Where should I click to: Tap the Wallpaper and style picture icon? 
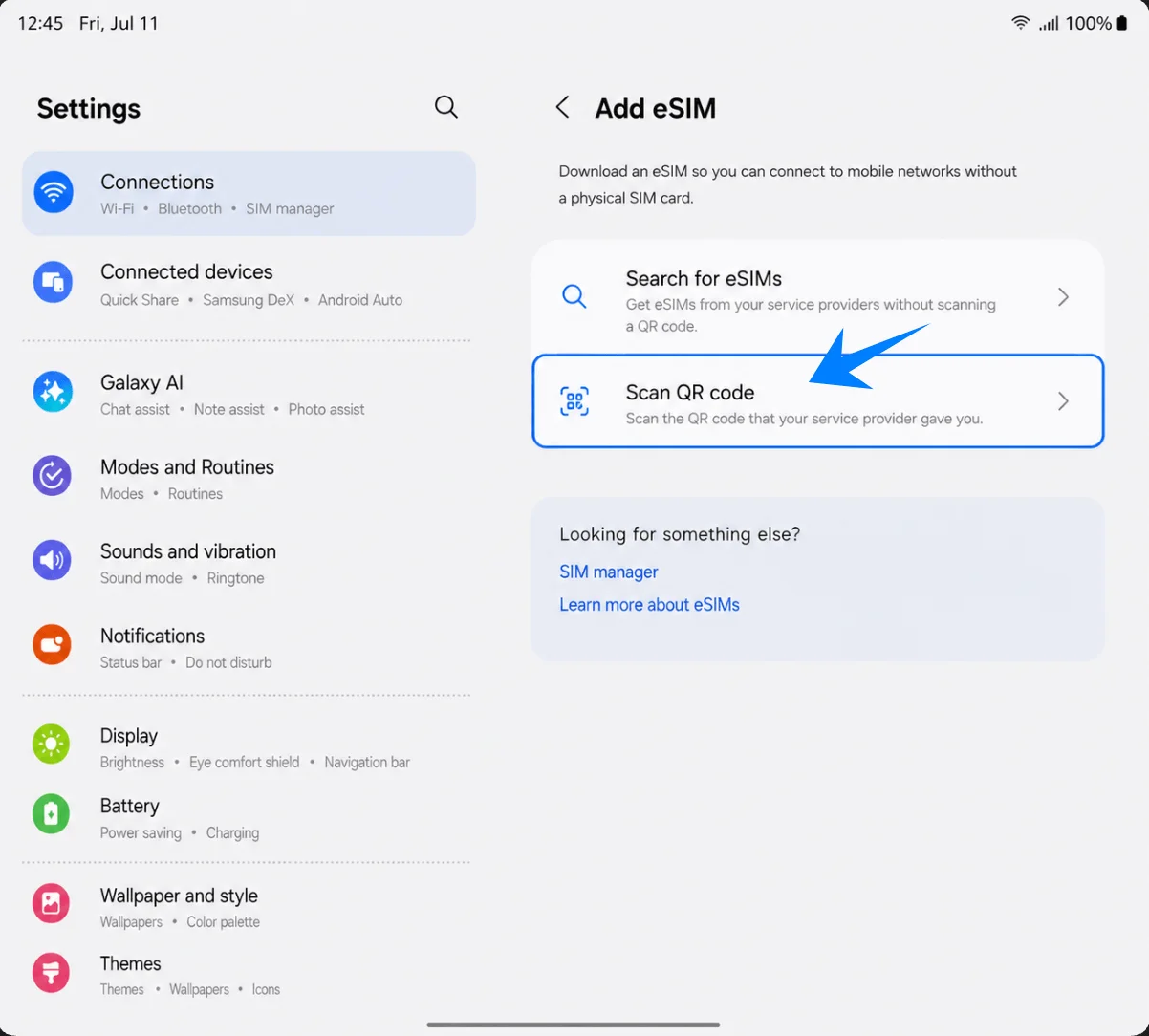pos(52,903)
